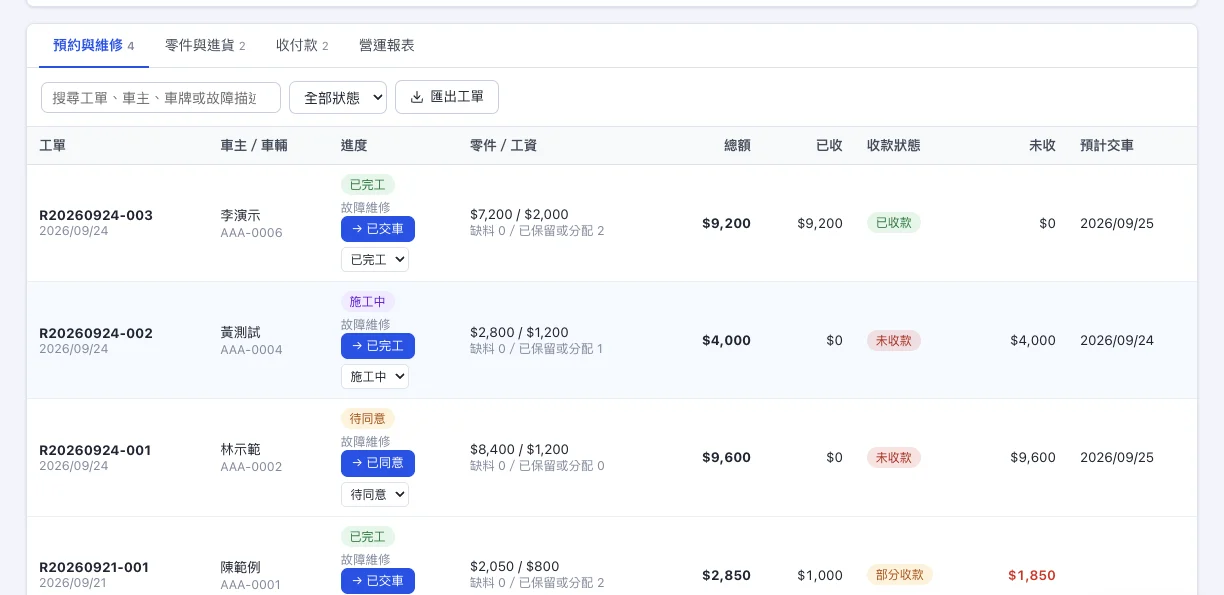Click the 未收 column header
The width and height of the screenshot is (1224, 595).
click(x=1043, y=146)
